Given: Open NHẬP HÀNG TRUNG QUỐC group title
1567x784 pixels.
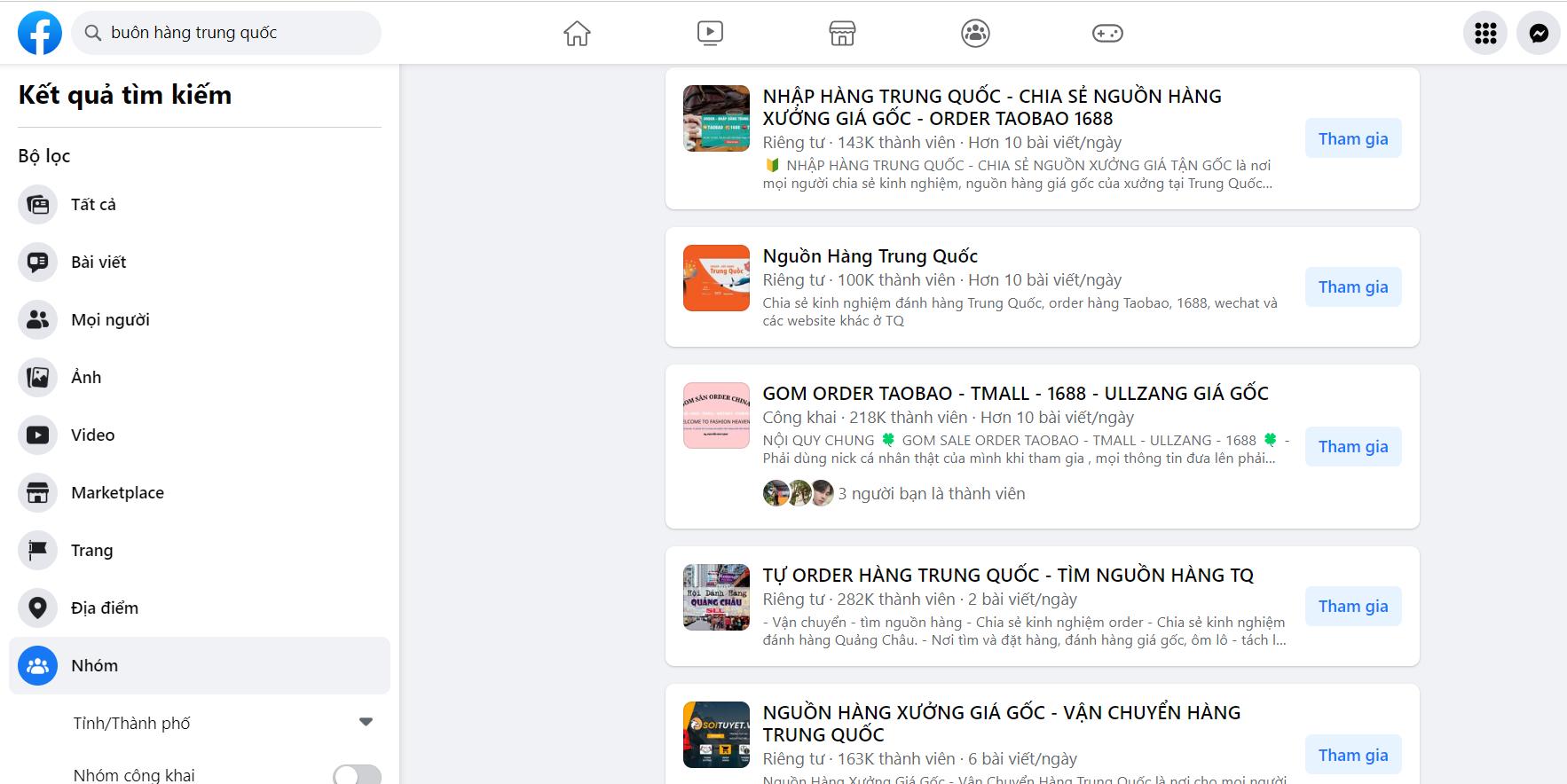Looking at the screenshot, I should [x=992, y=107].
